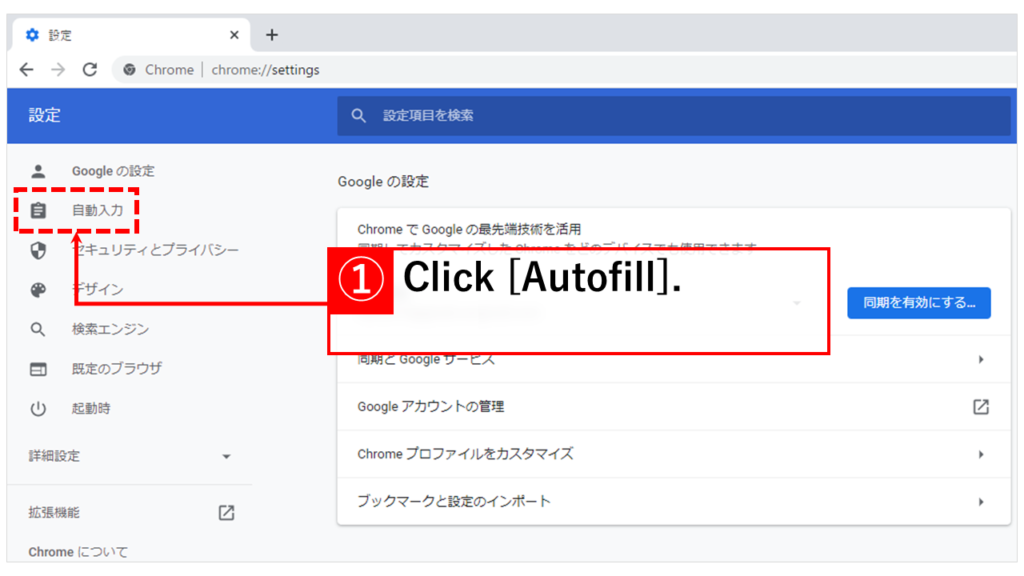This screenshot has height=576, width=1024.
Task: Click Chrome で Google の最先端技術を活用 text
Action: (x=469, y=229)
